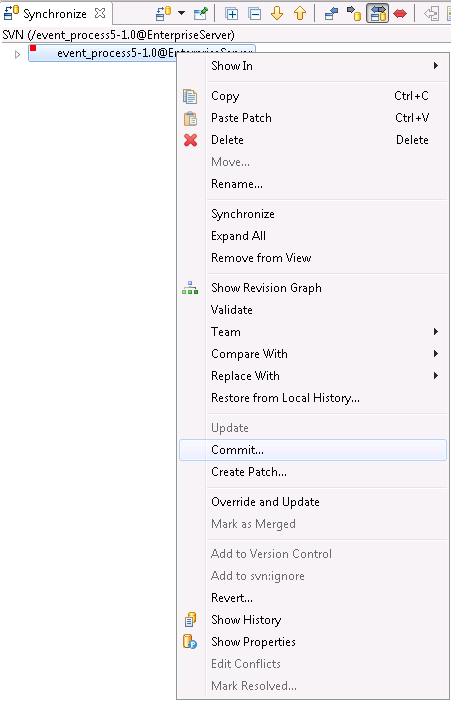Pin the current synchronization with pin icon
Viewport: 451px width, 701px height.
tap(201, 14)
